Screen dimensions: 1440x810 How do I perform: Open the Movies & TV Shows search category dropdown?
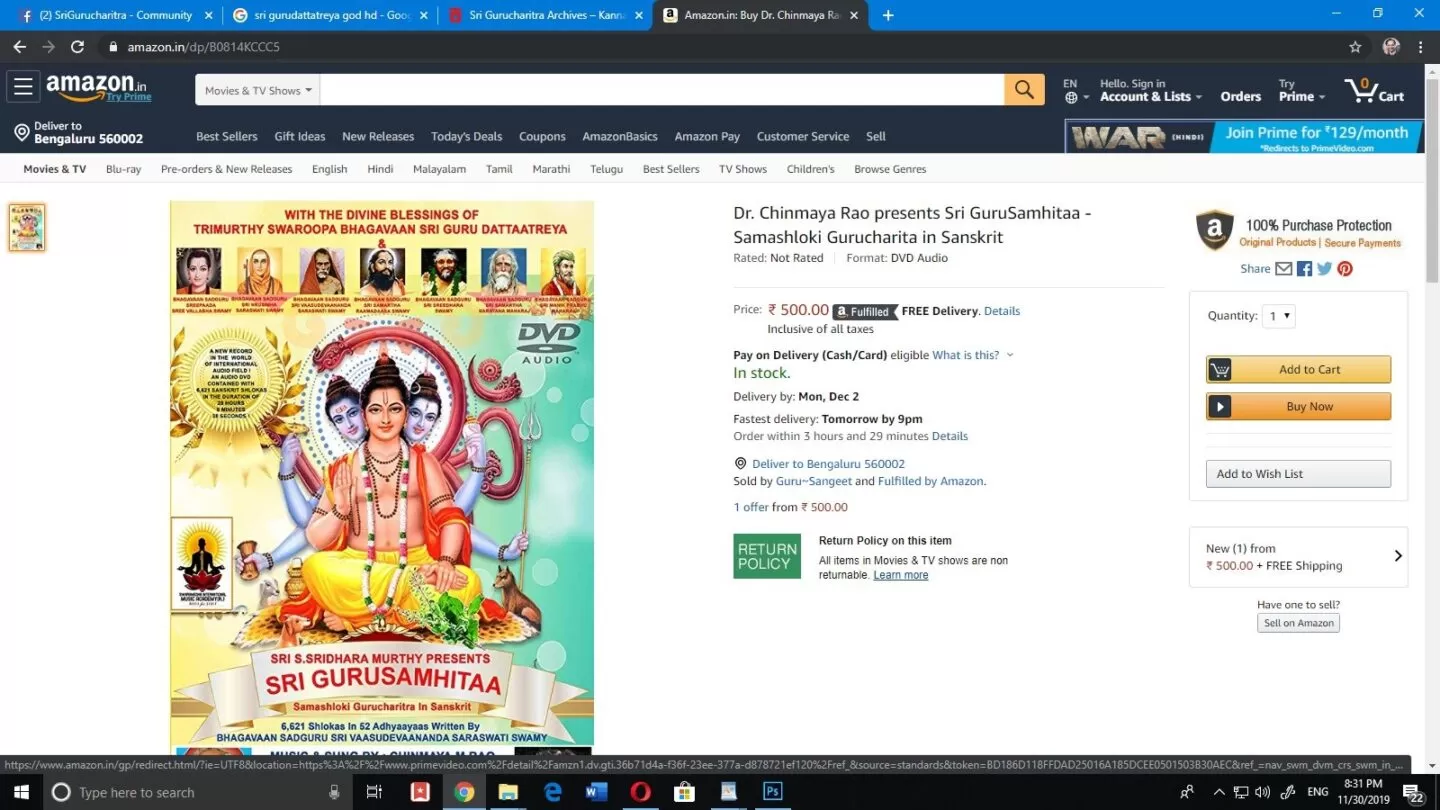point(258,90)
